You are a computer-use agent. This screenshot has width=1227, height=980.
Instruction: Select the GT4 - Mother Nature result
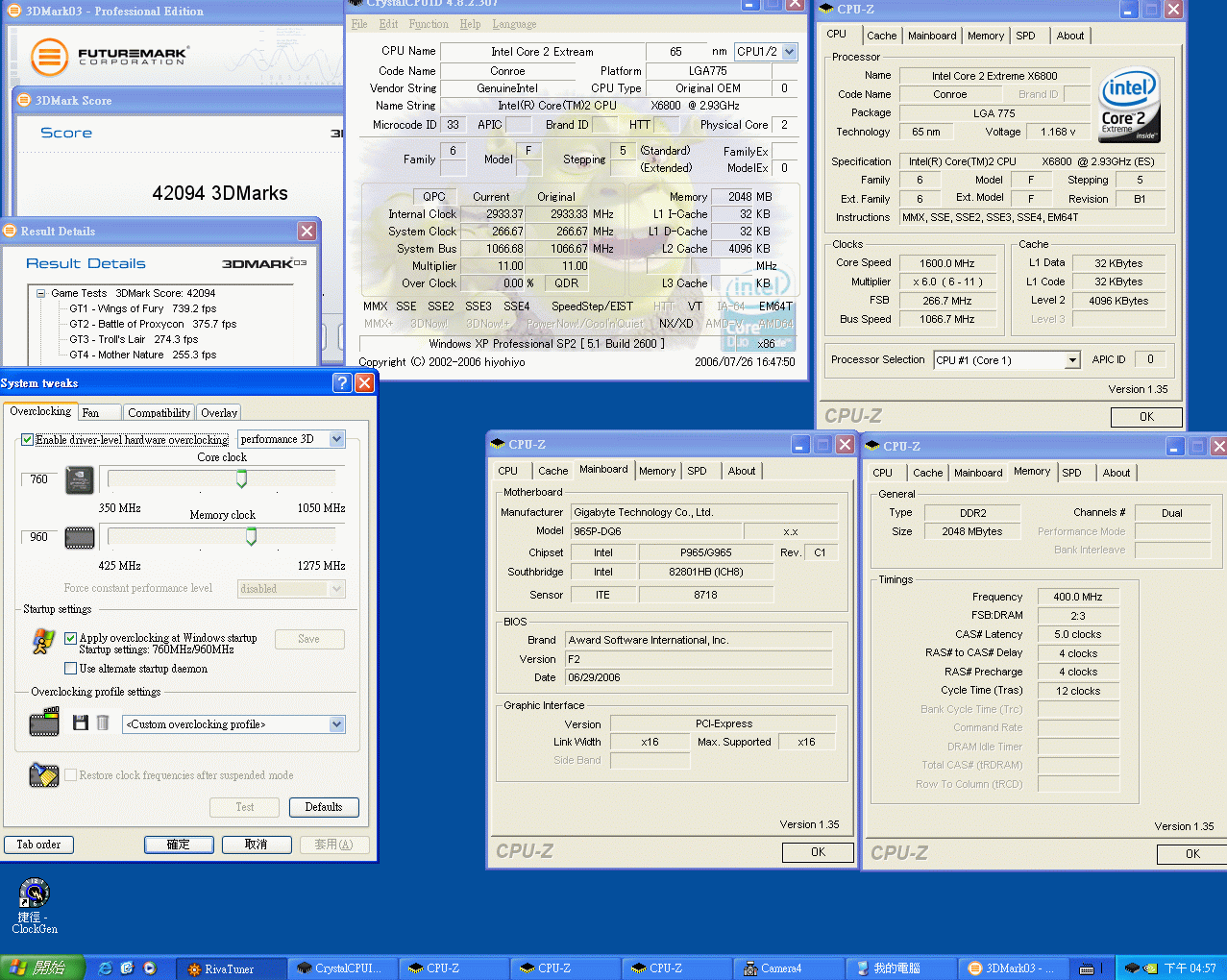[142, 355]
